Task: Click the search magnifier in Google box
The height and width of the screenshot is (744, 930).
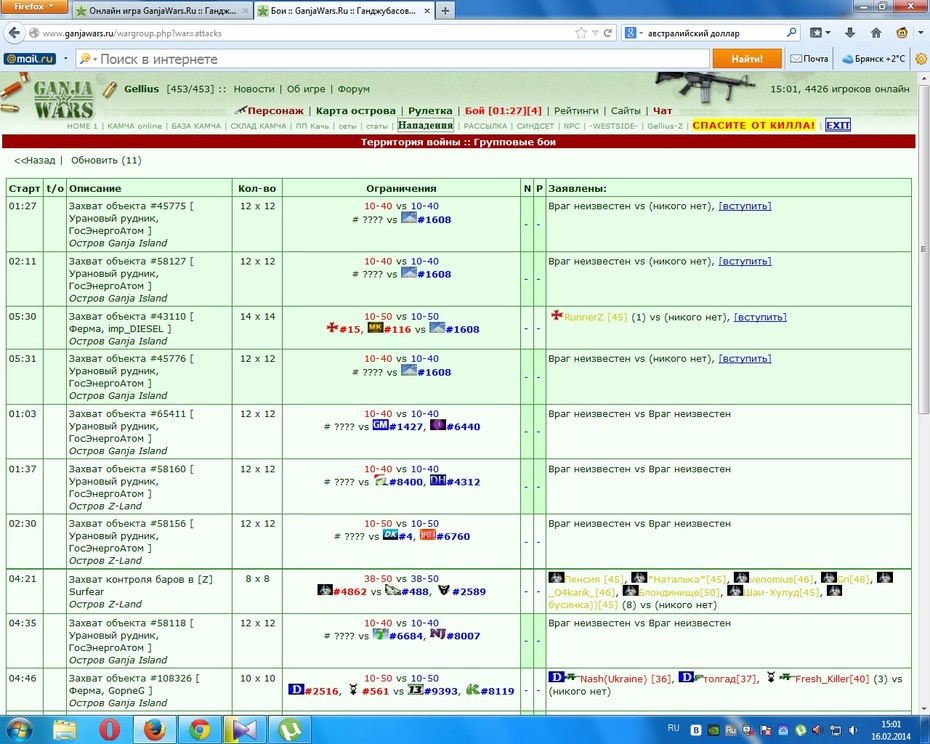Action: click(x=791, y=33)
